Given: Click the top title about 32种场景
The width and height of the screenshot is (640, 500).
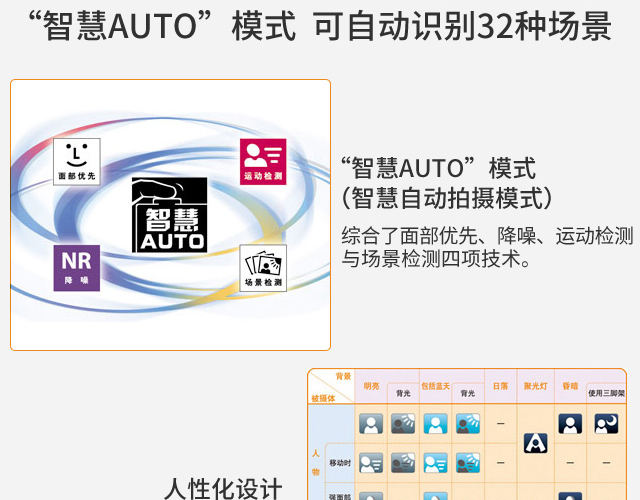Looking at the screenshot, I should [x=320, y=26].
